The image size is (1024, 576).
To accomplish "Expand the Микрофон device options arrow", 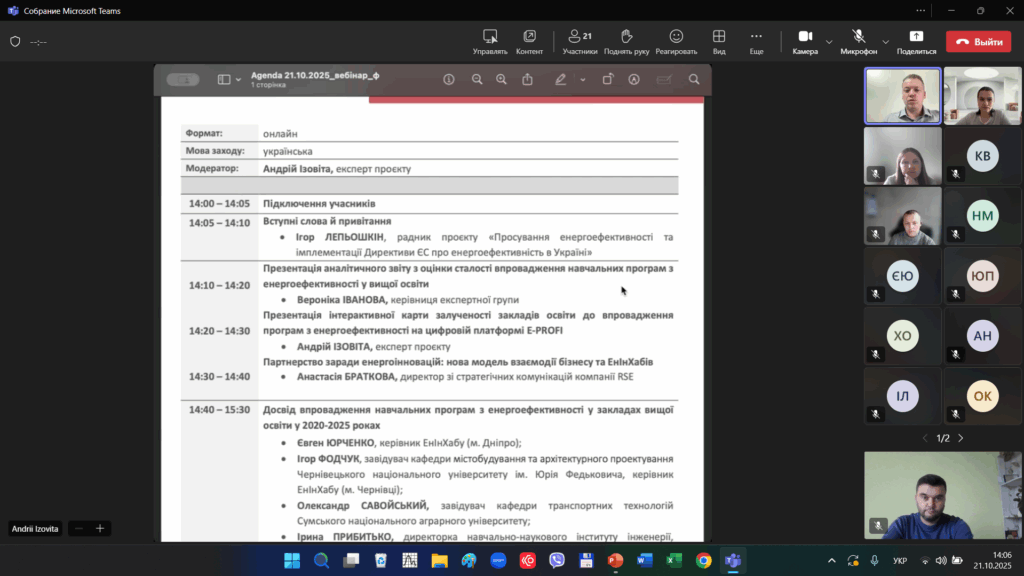I will click(x=885, y=42).
